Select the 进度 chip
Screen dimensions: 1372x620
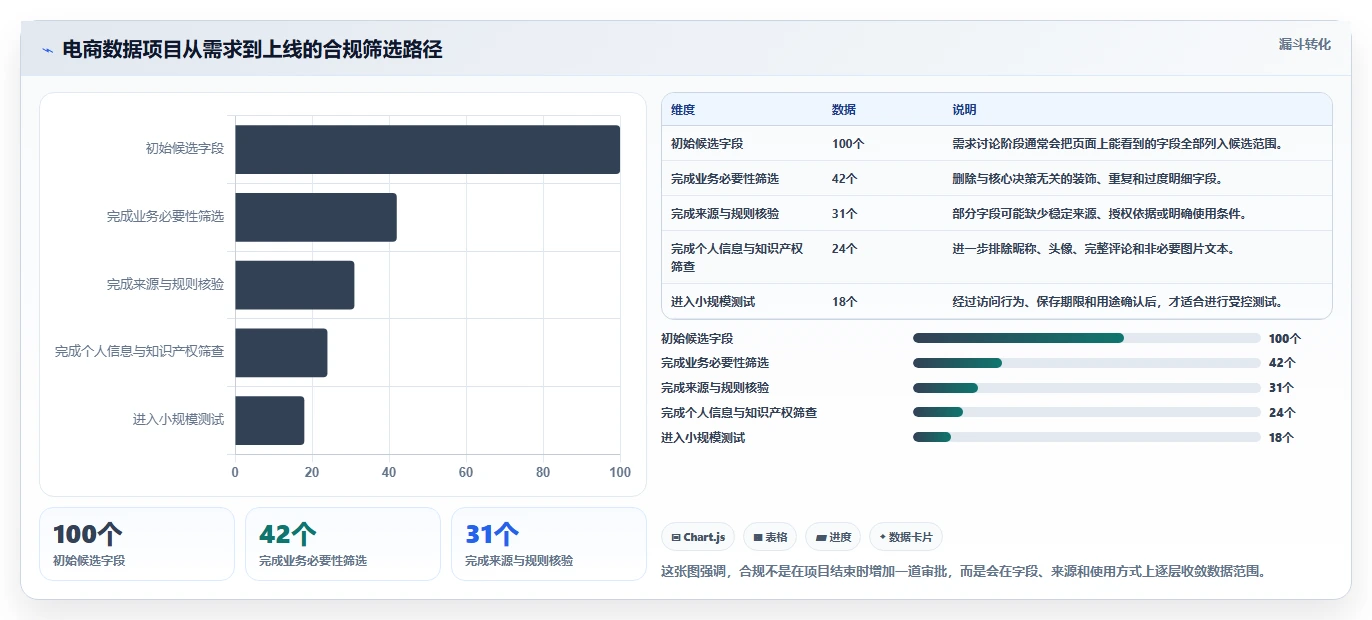pos(833,537)
